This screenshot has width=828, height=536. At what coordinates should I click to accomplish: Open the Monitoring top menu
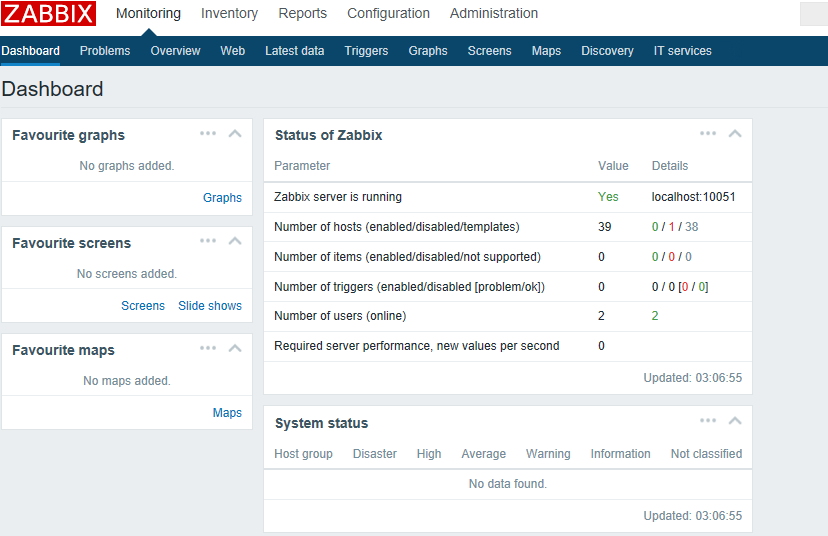coord(148,13)
